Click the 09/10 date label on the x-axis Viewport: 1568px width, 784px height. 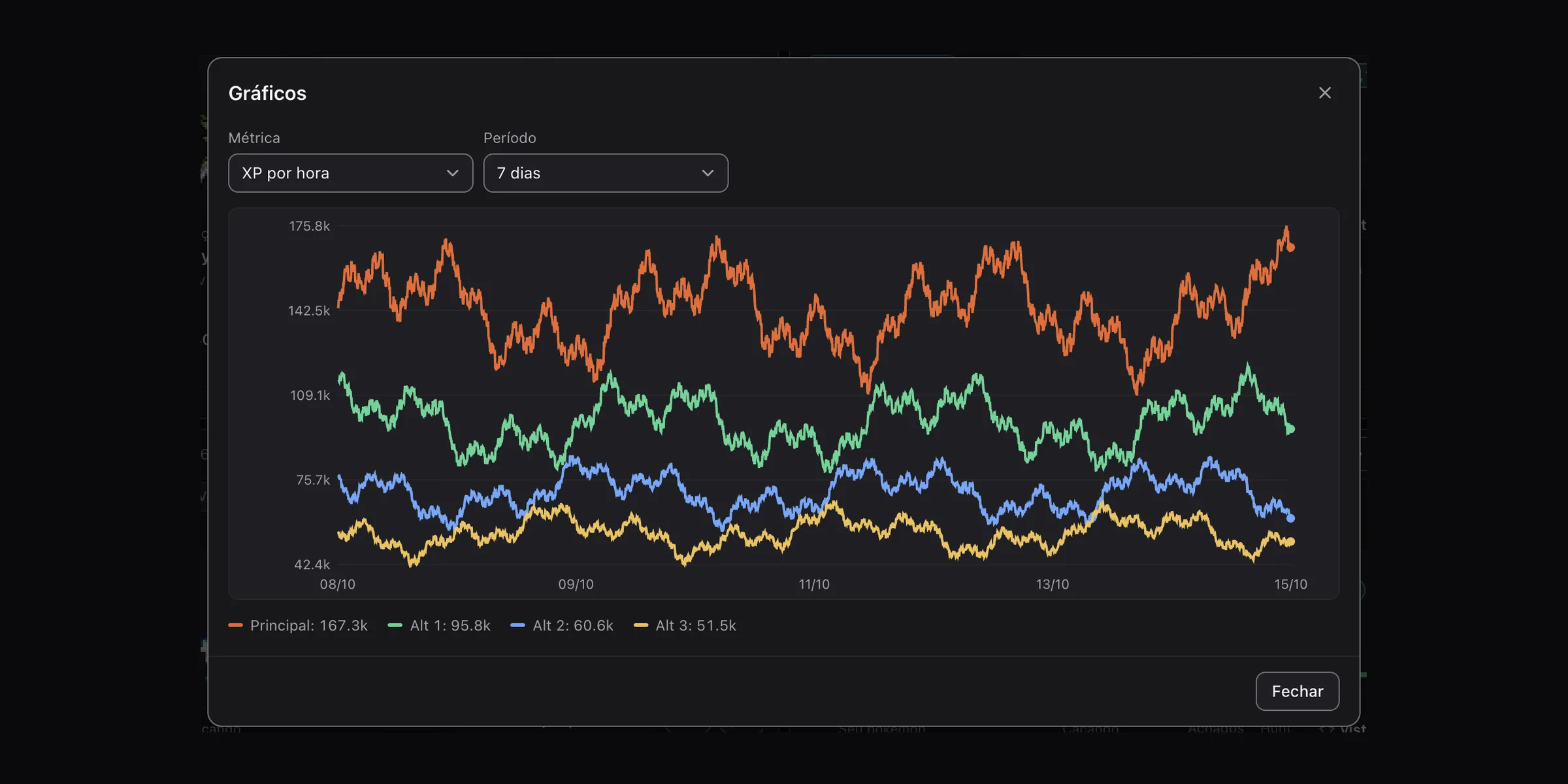576,584
